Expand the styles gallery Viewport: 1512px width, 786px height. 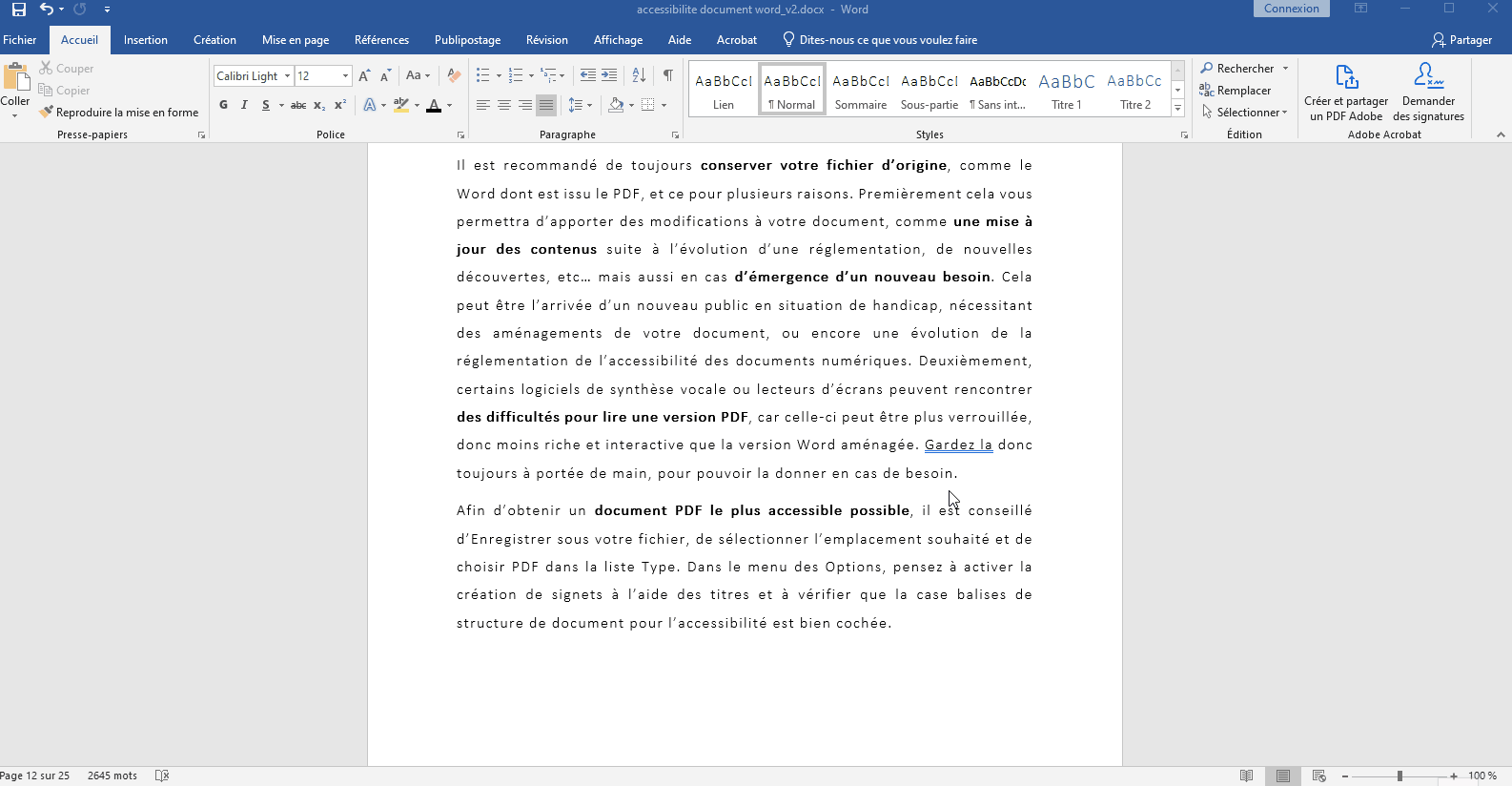(x=1178, y=109)
